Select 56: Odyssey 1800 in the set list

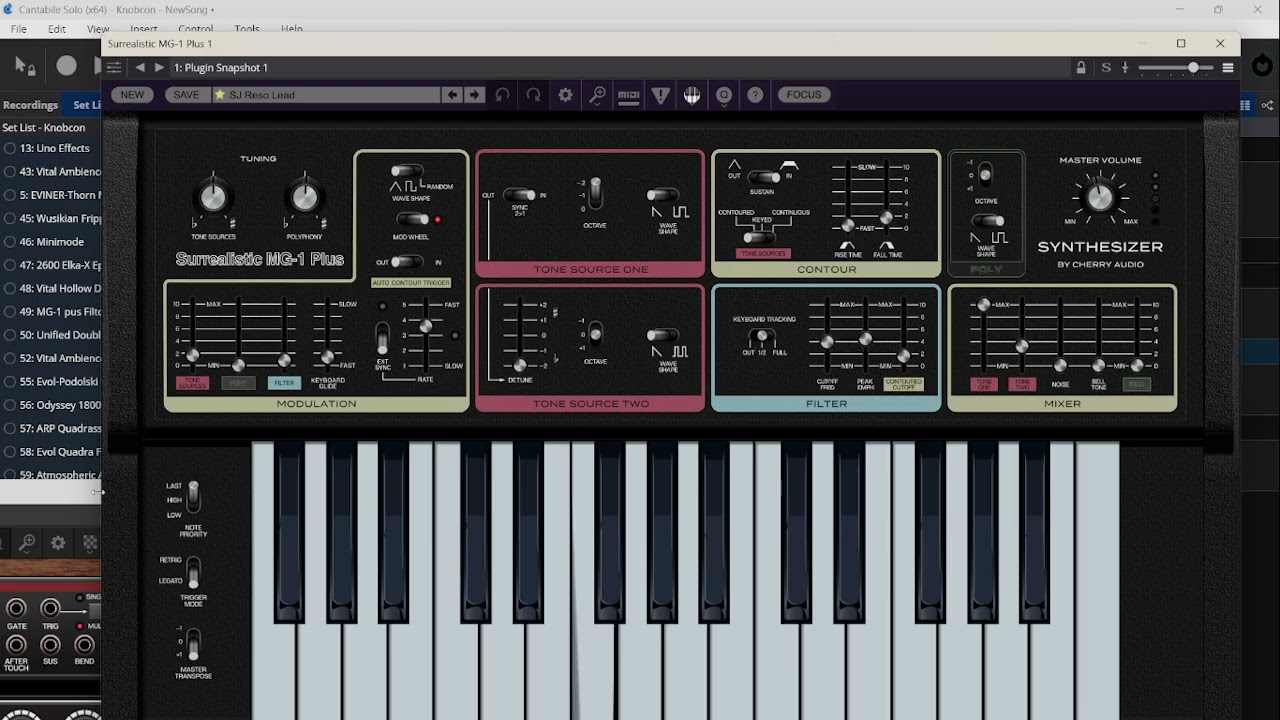(x=51, y=405)
